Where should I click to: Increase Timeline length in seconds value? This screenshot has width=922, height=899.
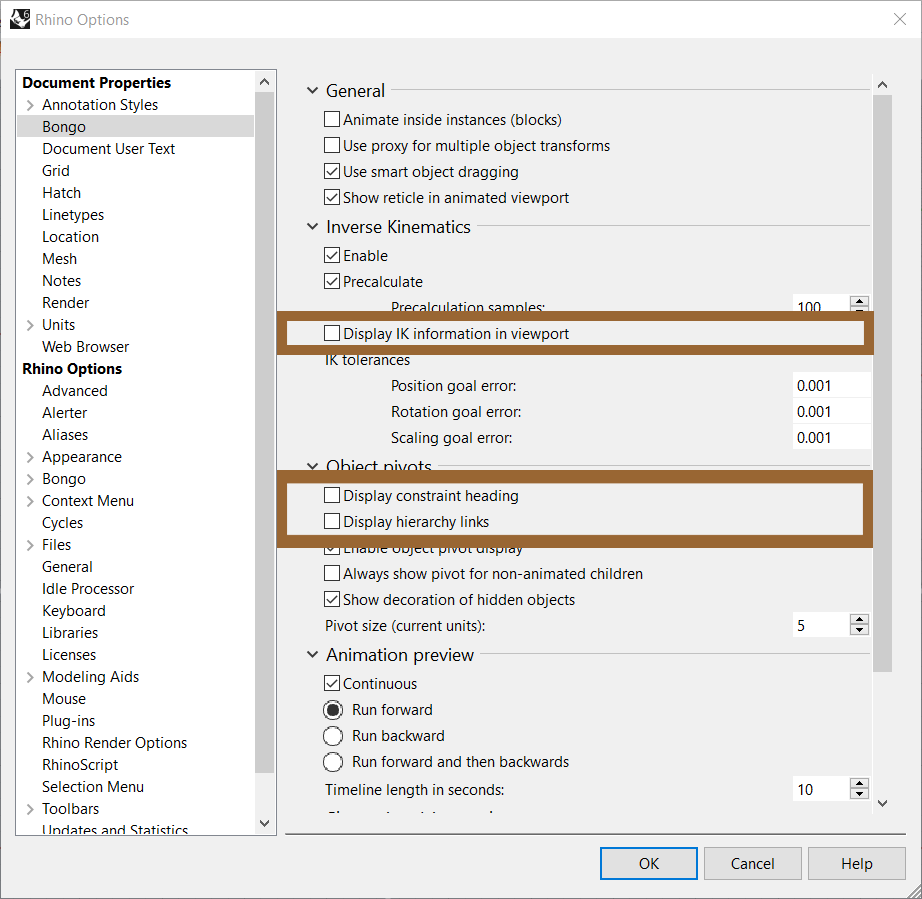[x=859, y=784]
